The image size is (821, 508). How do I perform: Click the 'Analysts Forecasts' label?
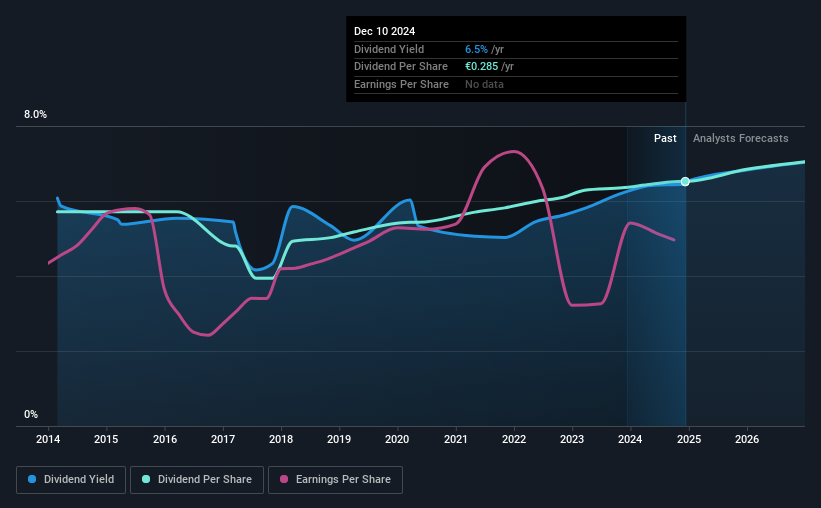click(740, 138)
